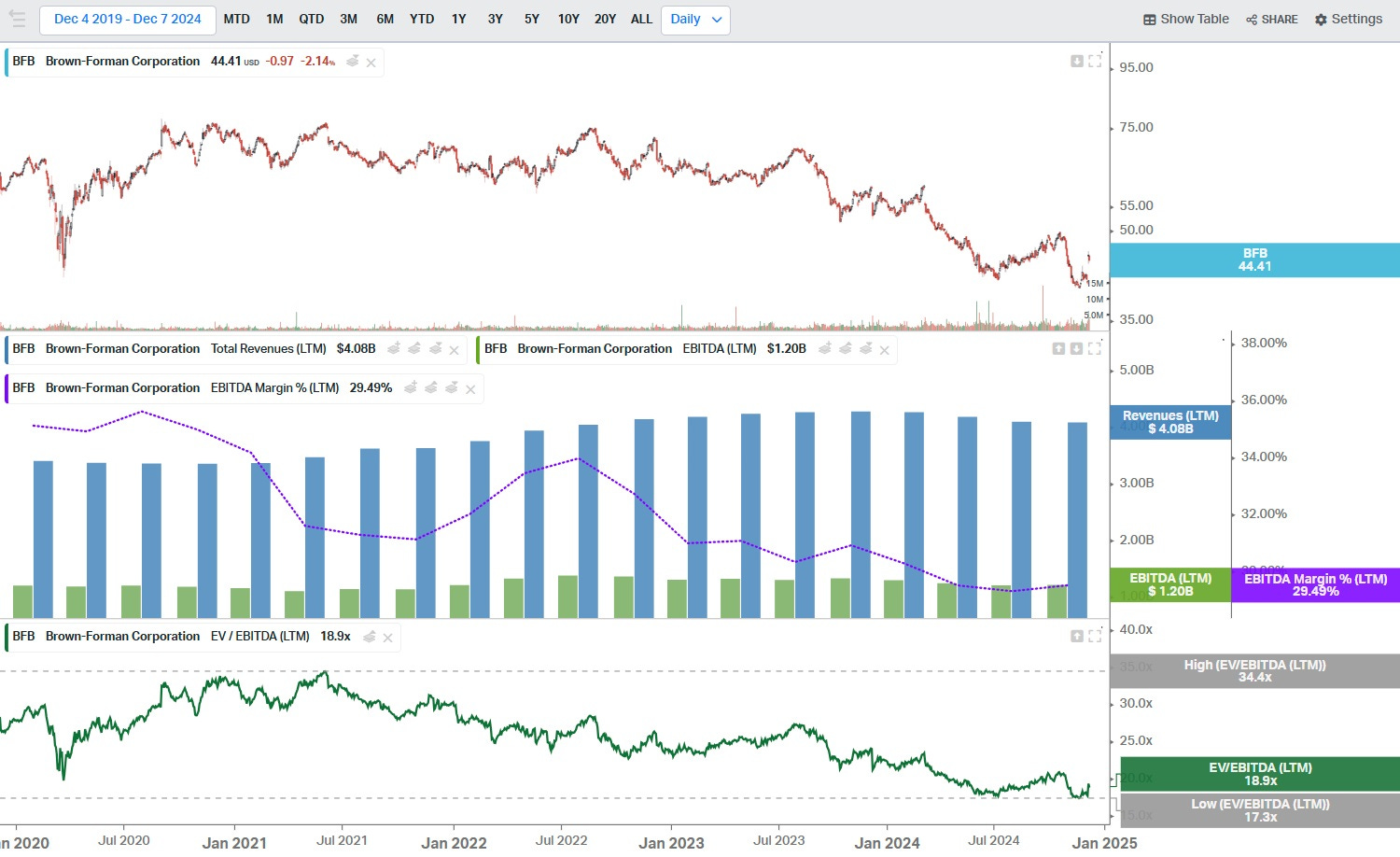Click layers icon on BFB price legend
1400x857 pixels.
point(353,62)
